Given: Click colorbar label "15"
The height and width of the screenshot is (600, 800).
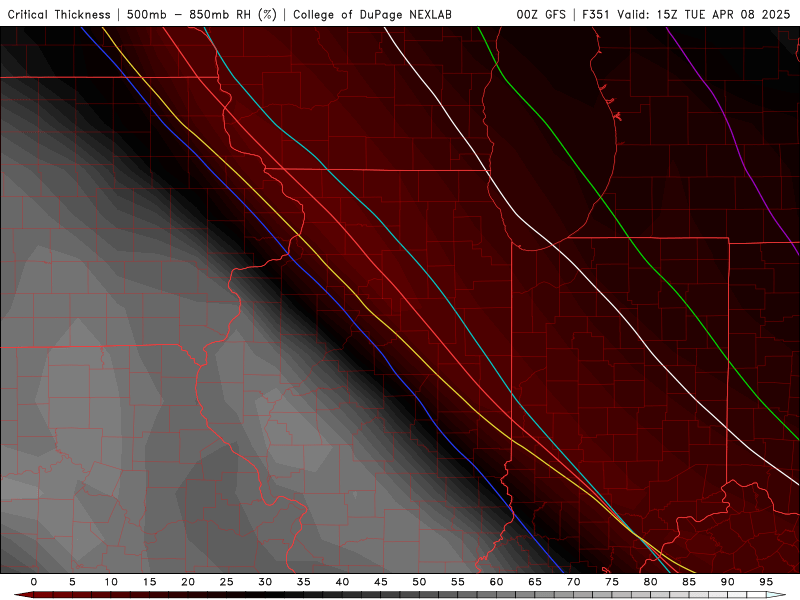Looking at the screenshot, I should (149, 582).
